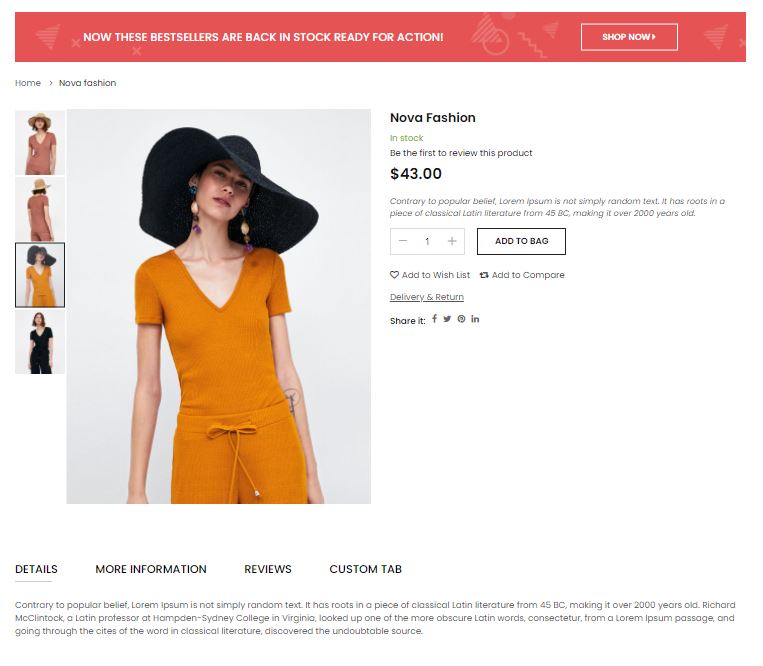Select first thumbnail with straw hat
The height and width of the screenshot is (666, 763).
(40, 143)
